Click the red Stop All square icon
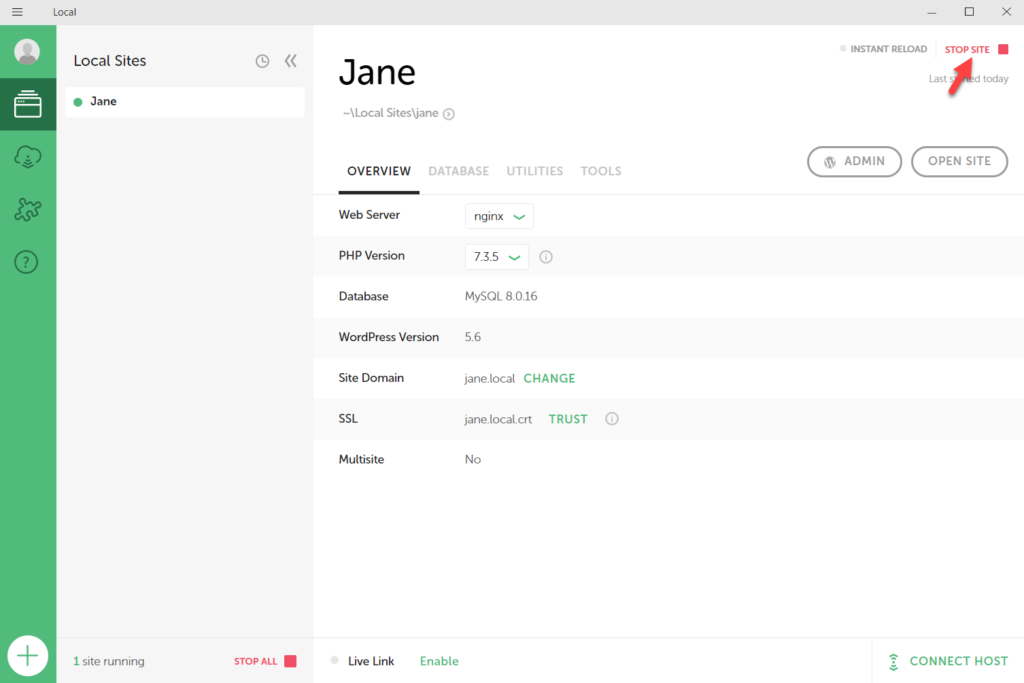Image resolution: width=1024 pixels, height=683 pixels. 291,661
